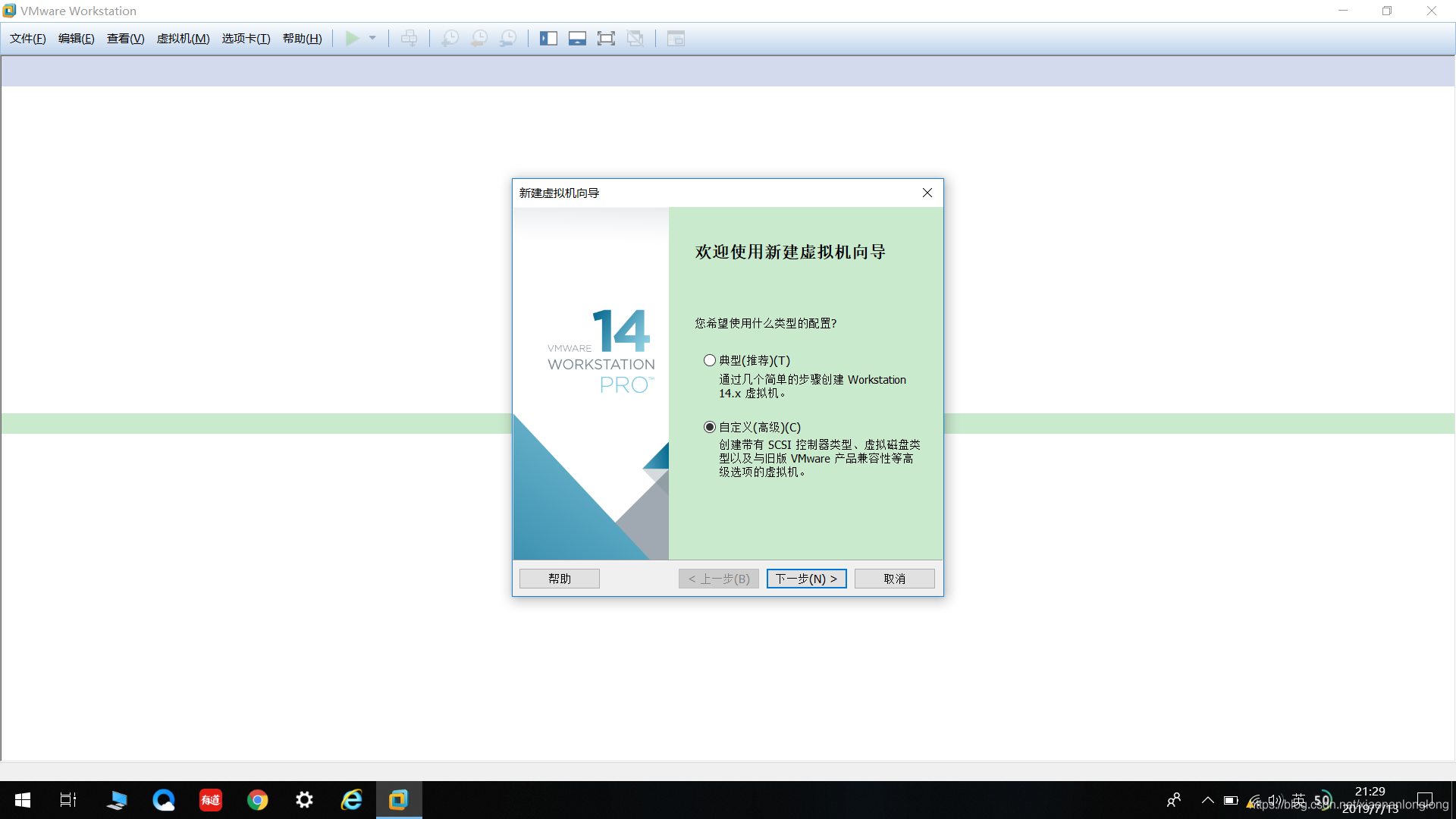This screenshot has height=819, width=1456.
Task: Minimize the VMware Workstation window
Action: 1343,11
